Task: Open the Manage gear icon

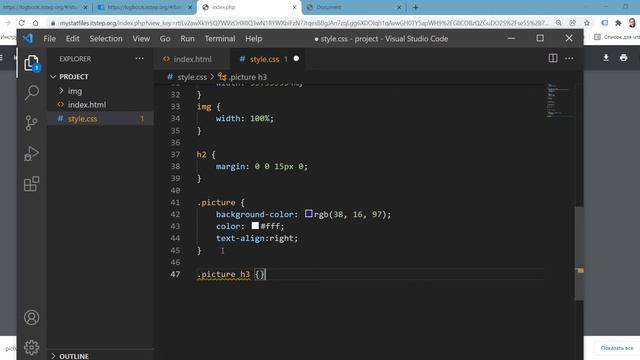Action: 31,347
